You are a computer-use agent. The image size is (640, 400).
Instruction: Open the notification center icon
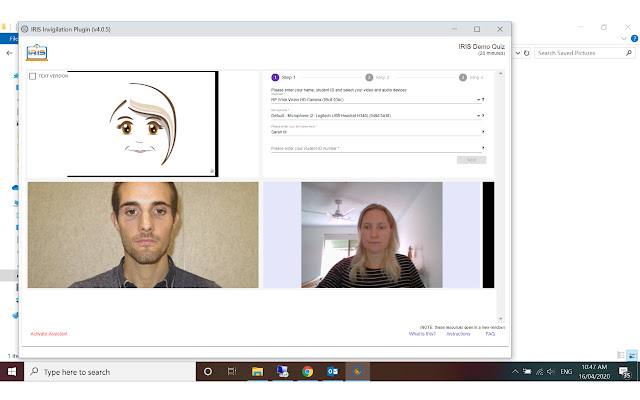coord(624,372)
